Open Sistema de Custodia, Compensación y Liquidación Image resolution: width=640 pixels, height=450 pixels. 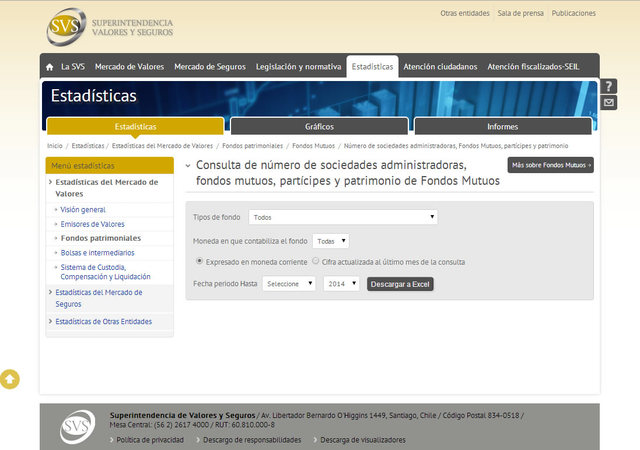(x=105, y=272)
